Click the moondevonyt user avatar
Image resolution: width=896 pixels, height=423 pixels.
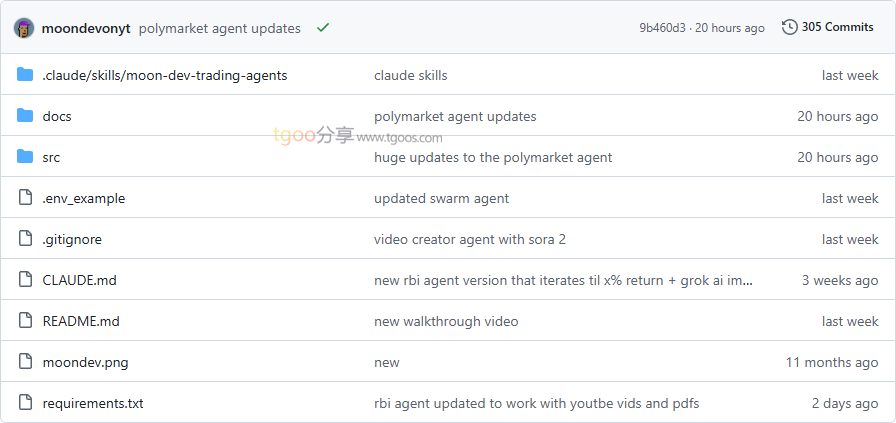click(24, 28)
